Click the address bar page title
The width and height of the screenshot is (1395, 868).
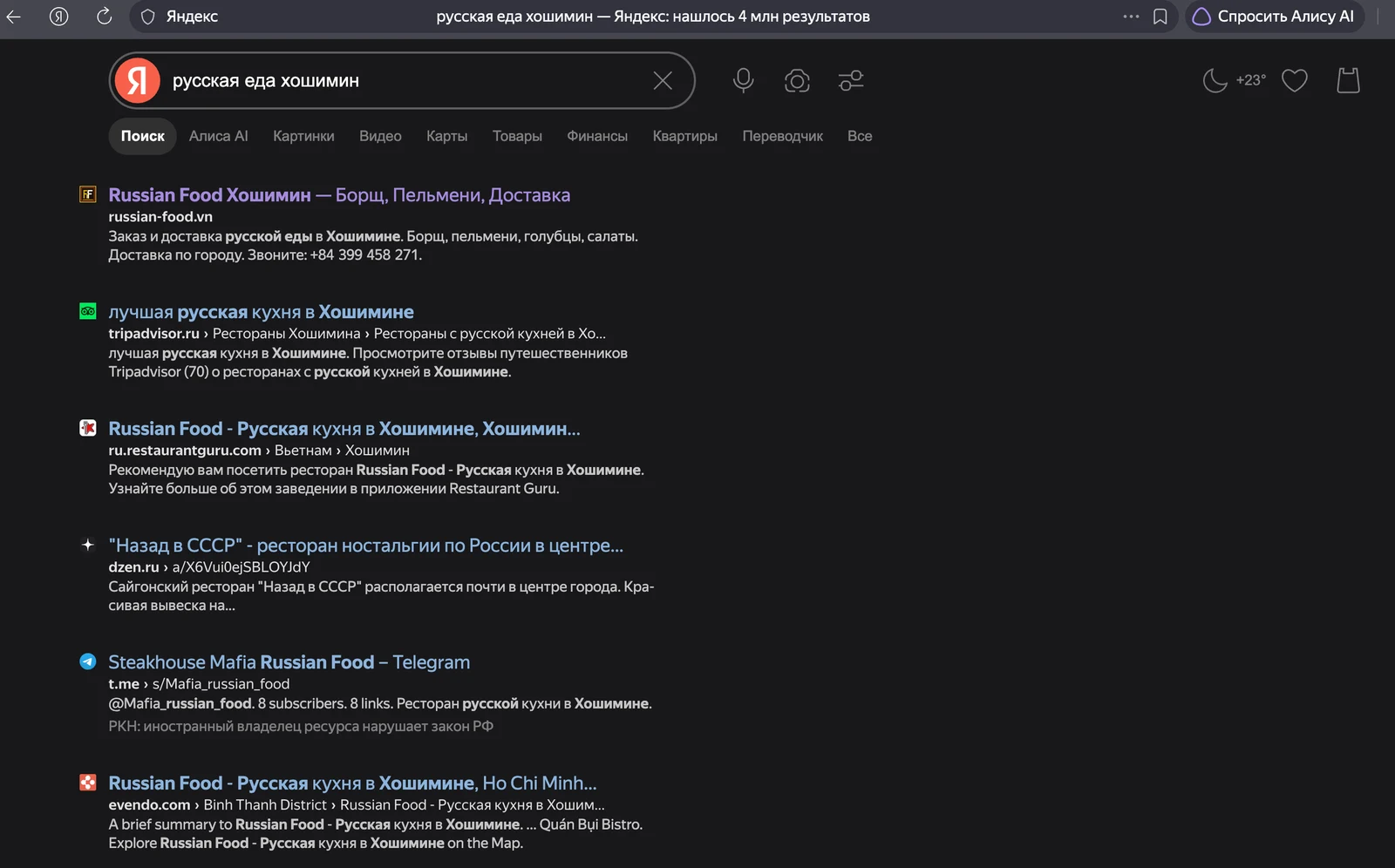click(x=653, y=17)
